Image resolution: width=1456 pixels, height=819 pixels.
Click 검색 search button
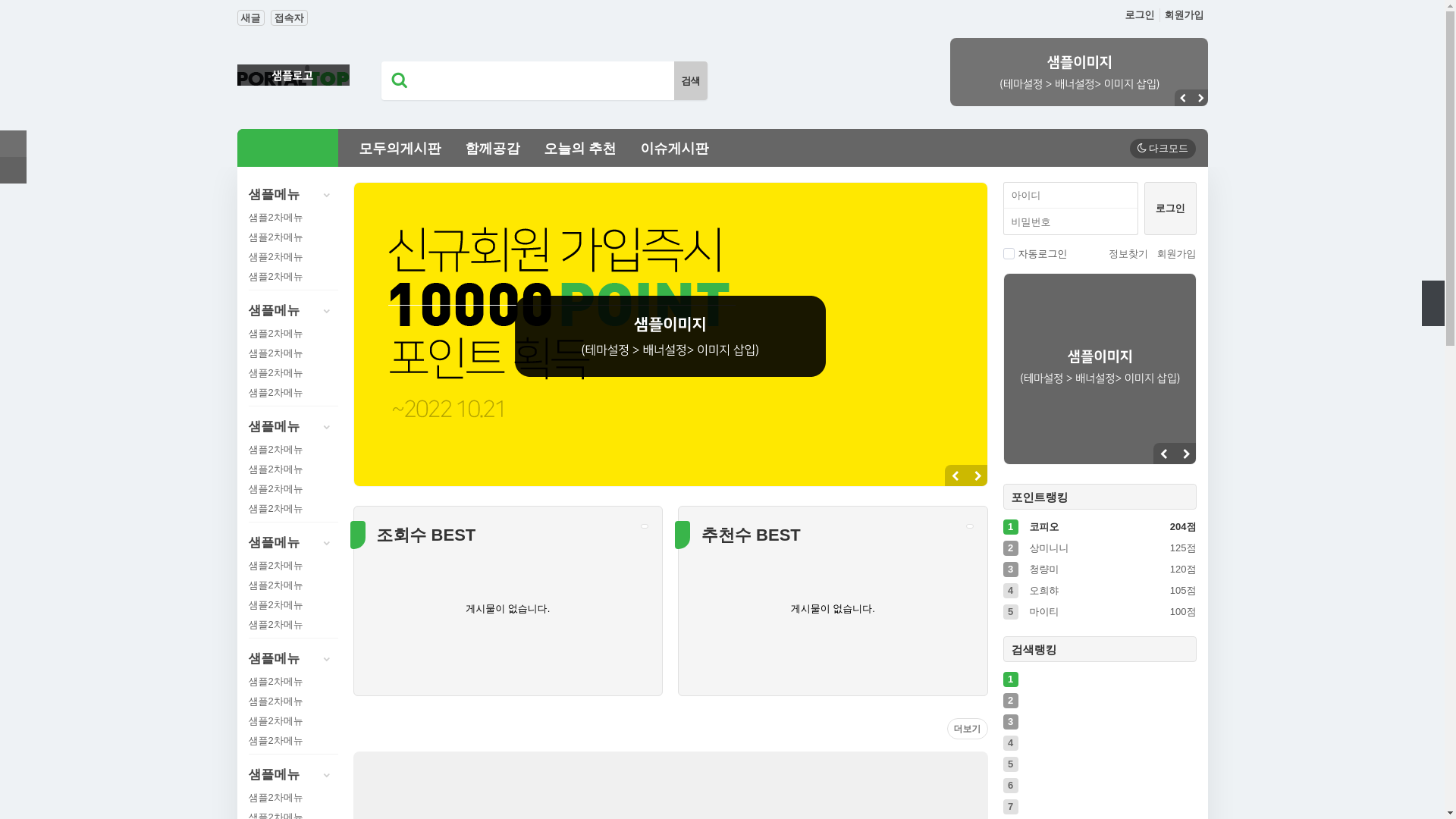[x=691, y=80]
